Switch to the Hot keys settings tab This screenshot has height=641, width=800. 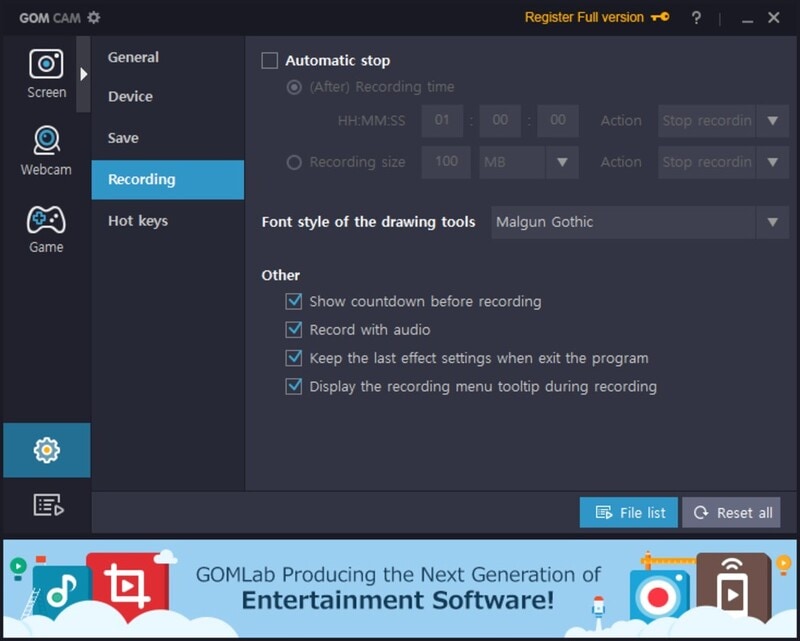coord(138,221)
